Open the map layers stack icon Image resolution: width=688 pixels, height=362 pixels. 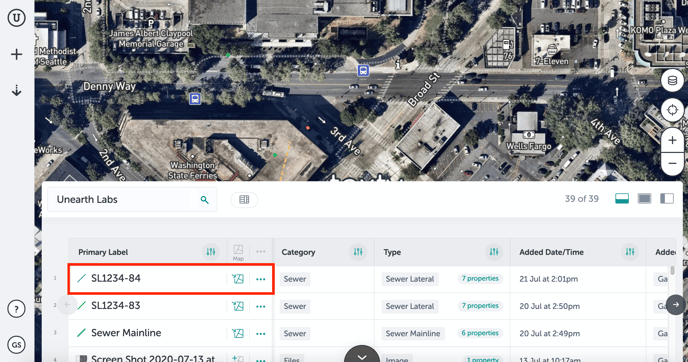coord(672,81)
